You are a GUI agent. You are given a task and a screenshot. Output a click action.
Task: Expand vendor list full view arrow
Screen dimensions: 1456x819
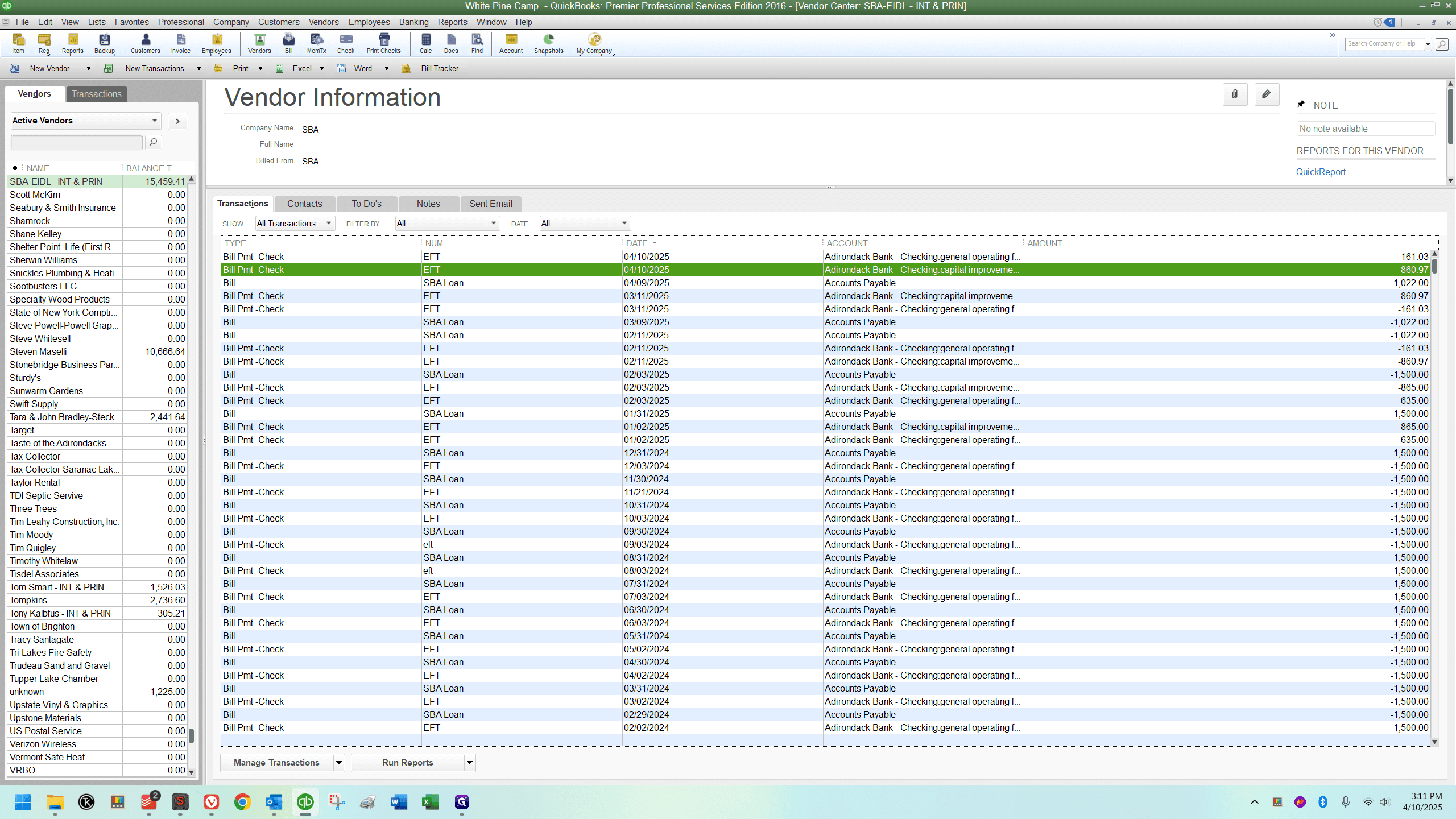pyautogui.click(x=177, y=121)
